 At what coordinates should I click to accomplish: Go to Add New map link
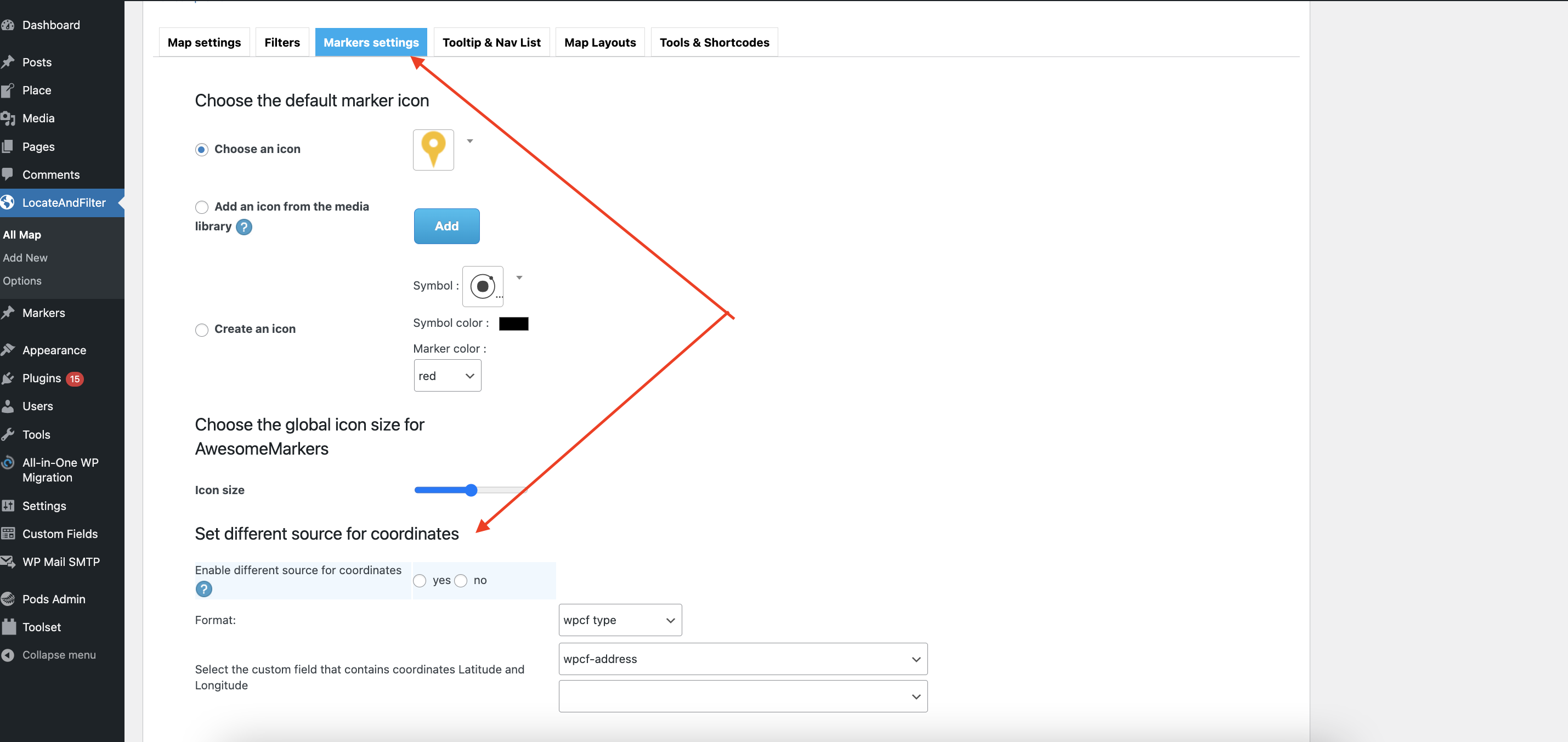(25, 257)
